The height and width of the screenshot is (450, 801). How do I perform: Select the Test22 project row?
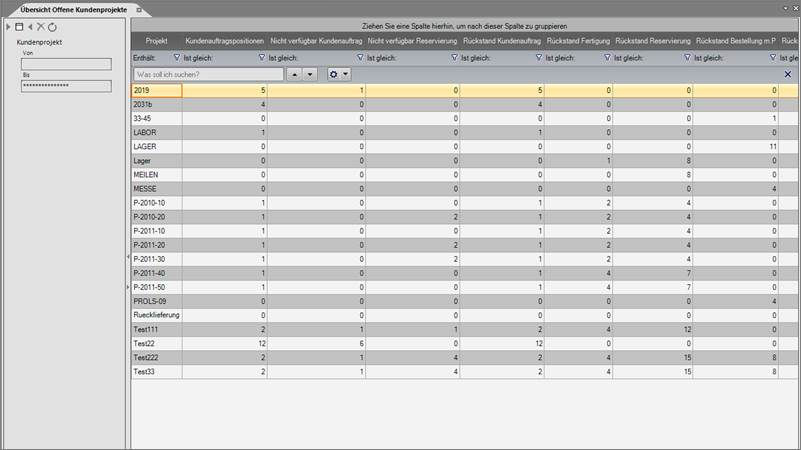(x=156, y=343)
